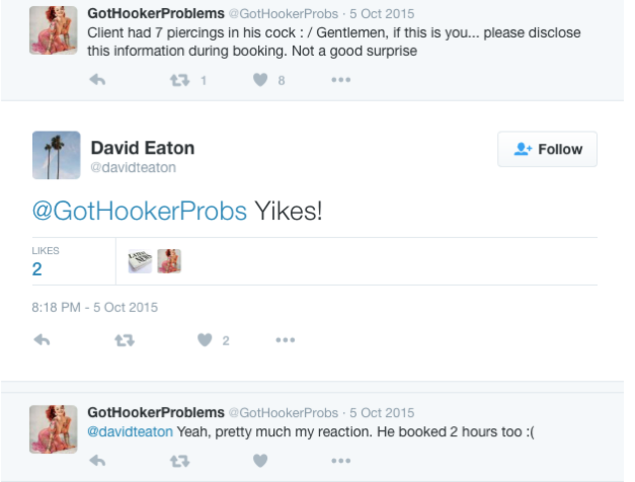Open first liker's avatar thumbnail
The width and height of the screenshot is (635, 482).
[140, 261]
